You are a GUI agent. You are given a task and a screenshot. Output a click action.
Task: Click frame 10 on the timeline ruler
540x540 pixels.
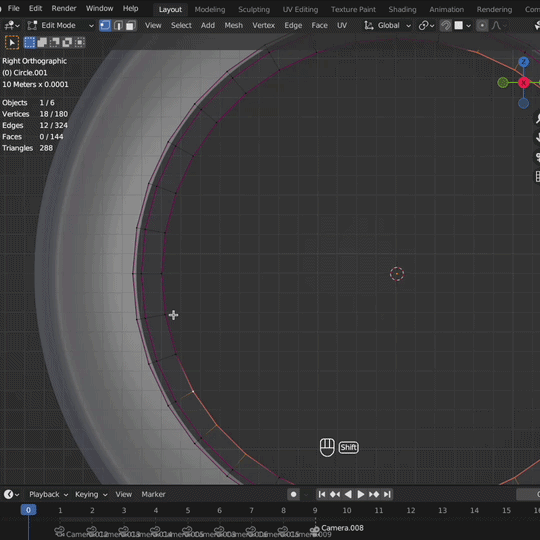[347, 510]
